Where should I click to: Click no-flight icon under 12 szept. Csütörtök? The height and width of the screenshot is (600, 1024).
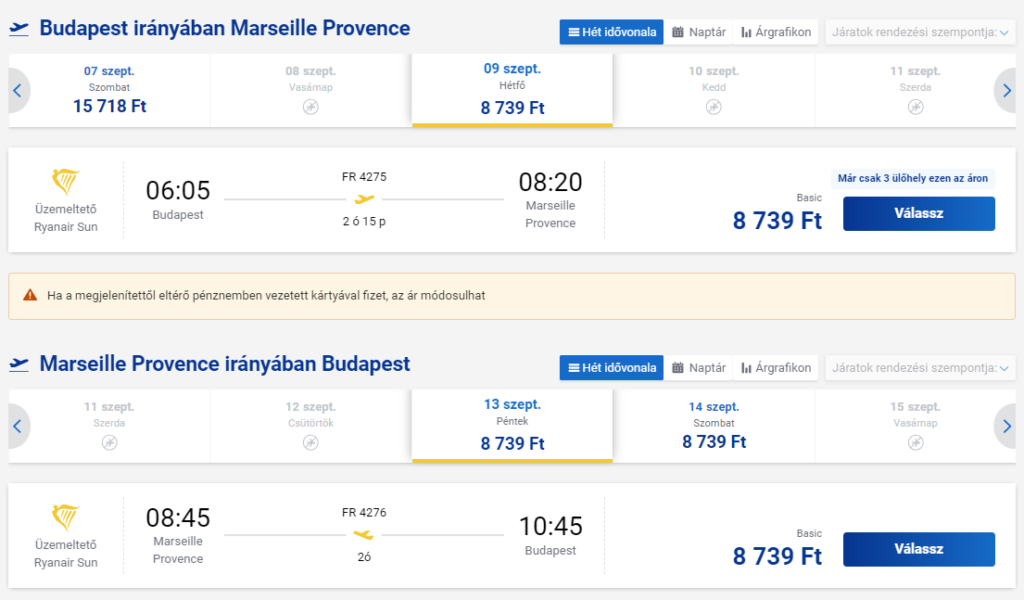point(310,442)
